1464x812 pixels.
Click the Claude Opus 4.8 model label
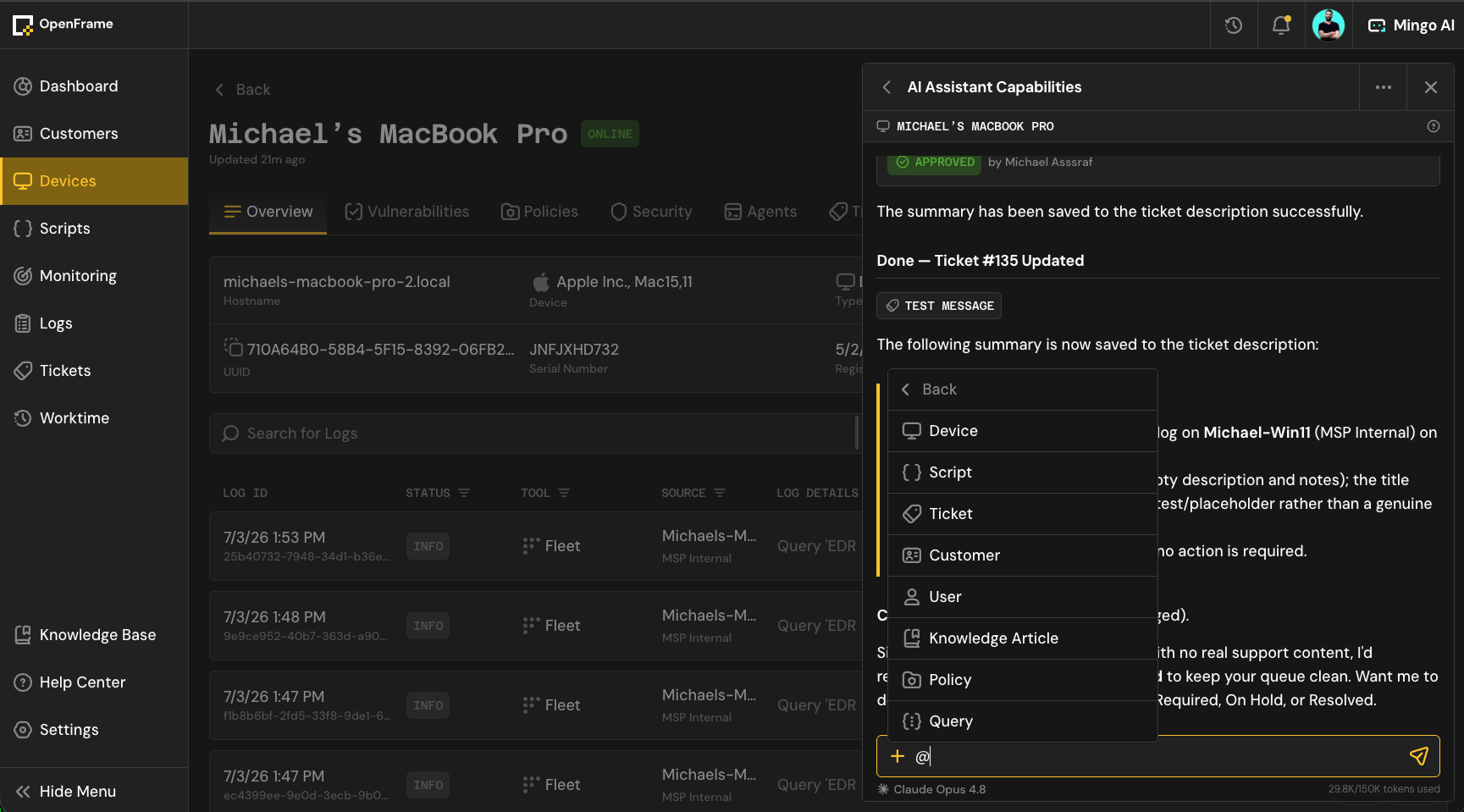(x=931, y=789)
